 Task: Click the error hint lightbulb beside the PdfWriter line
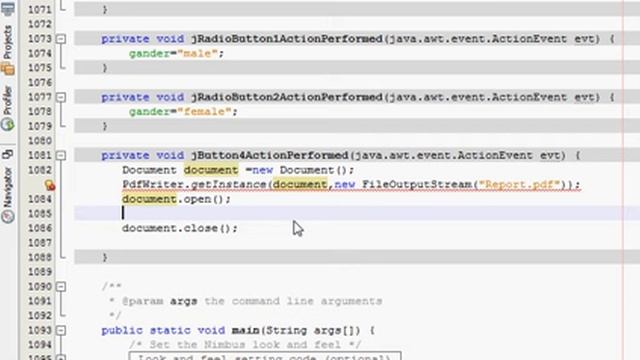50,185
